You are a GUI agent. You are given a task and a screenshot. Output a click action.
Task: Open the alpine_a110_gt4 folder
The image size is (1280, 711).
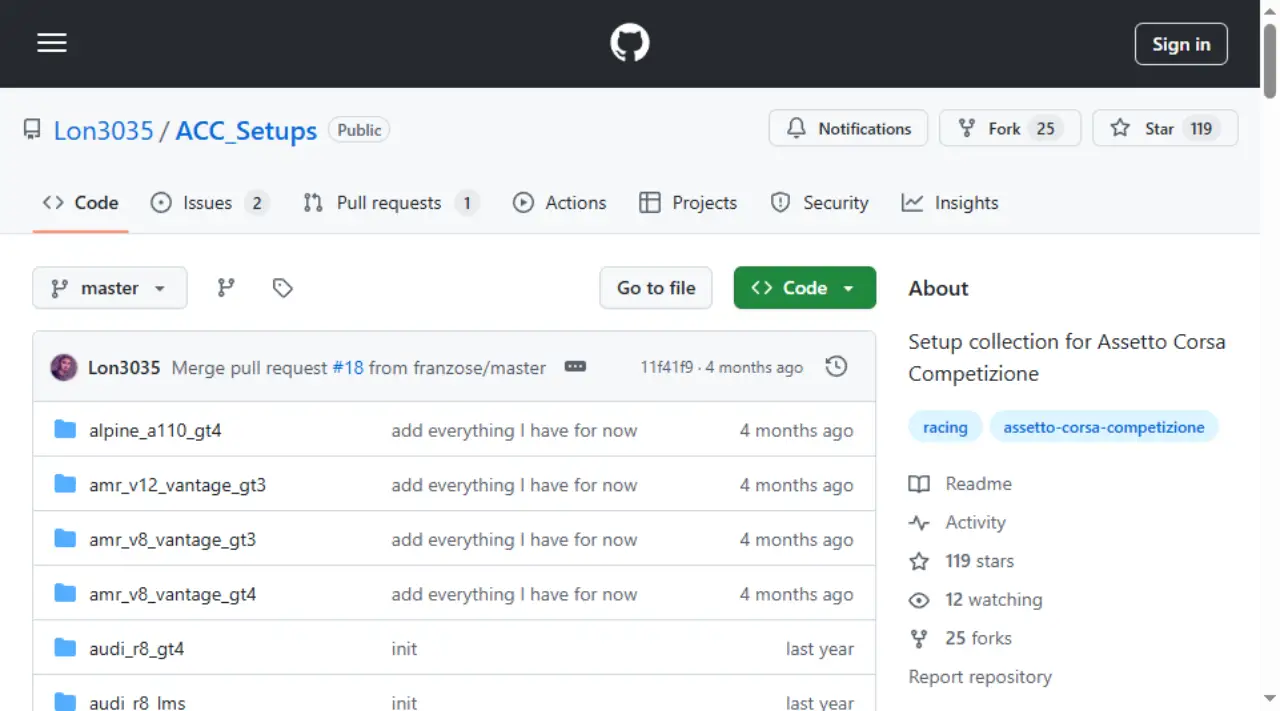tap(155, 431)
